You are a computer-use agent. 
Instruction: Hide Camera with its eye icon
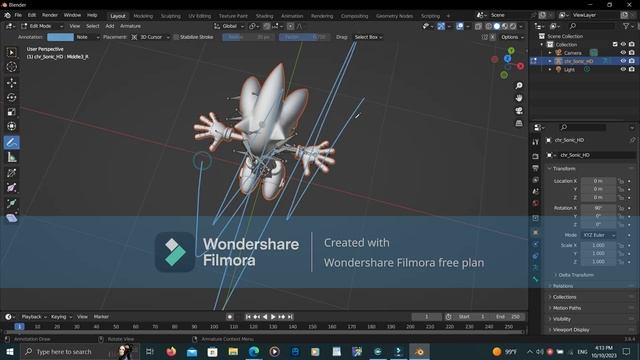623,53
